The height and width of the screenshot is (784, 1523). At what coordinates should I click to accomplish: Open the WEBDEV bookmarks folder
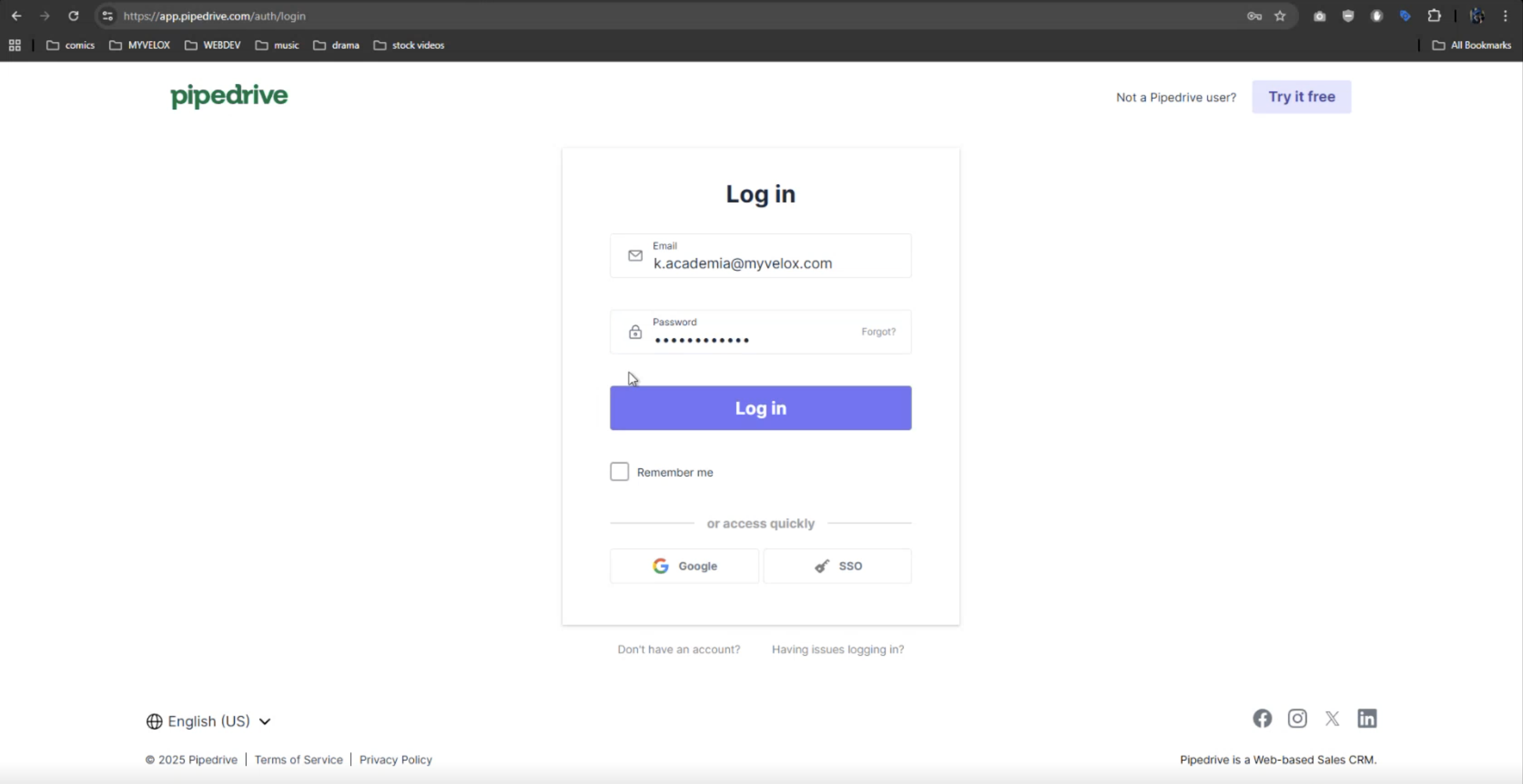point(213,45)
